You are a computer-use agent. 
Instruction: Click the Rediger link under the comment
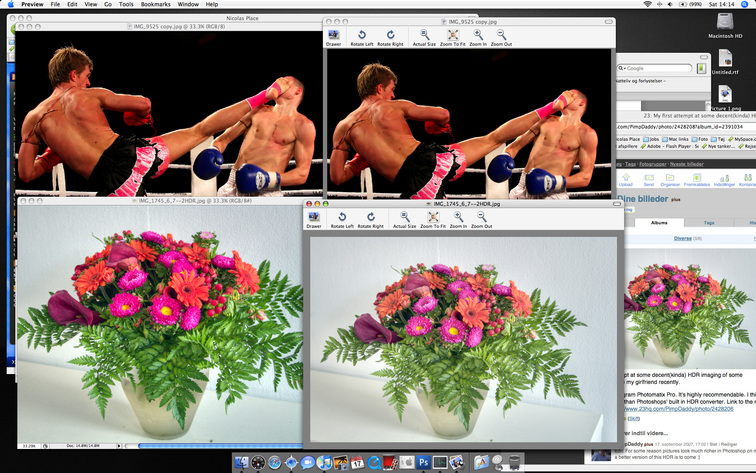(729, 444)
